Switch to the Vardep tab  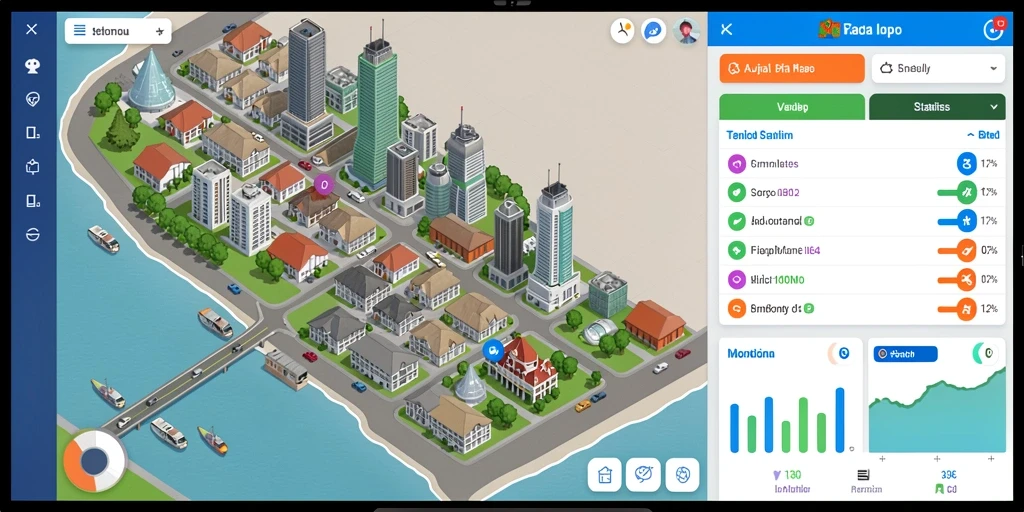point(792,107)
